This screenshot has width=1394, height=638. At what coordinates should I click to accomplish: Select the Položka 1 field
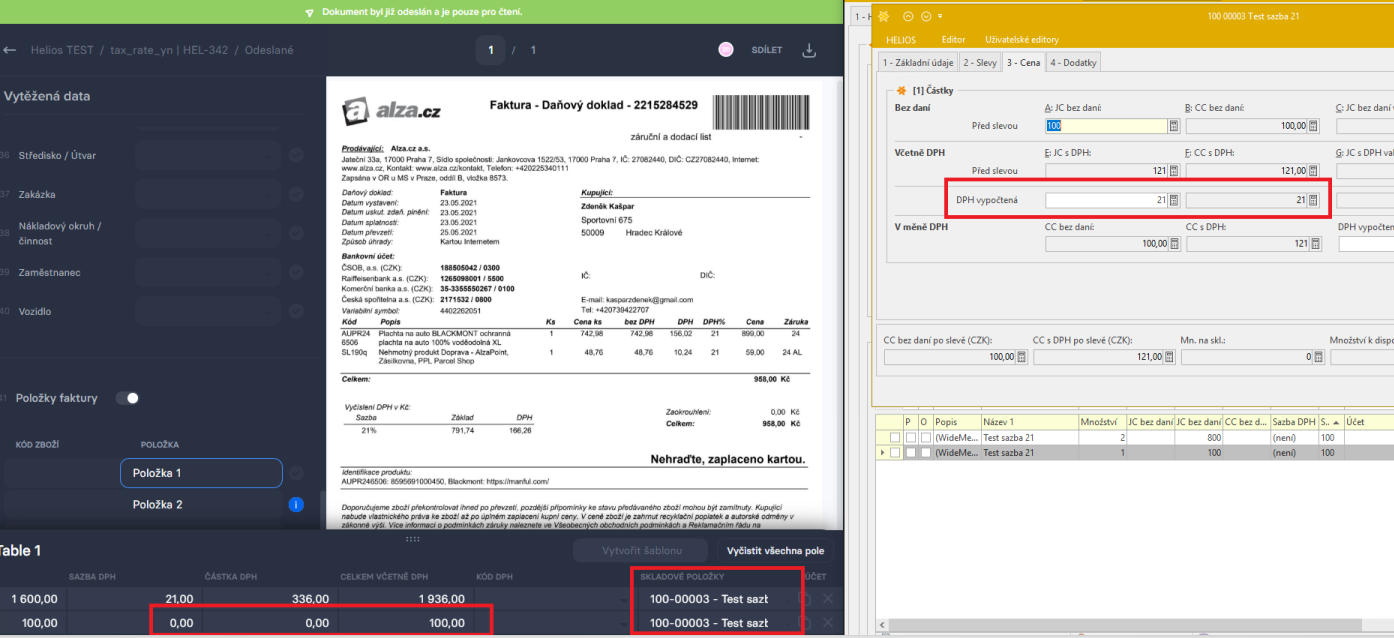tap(201, 473)
